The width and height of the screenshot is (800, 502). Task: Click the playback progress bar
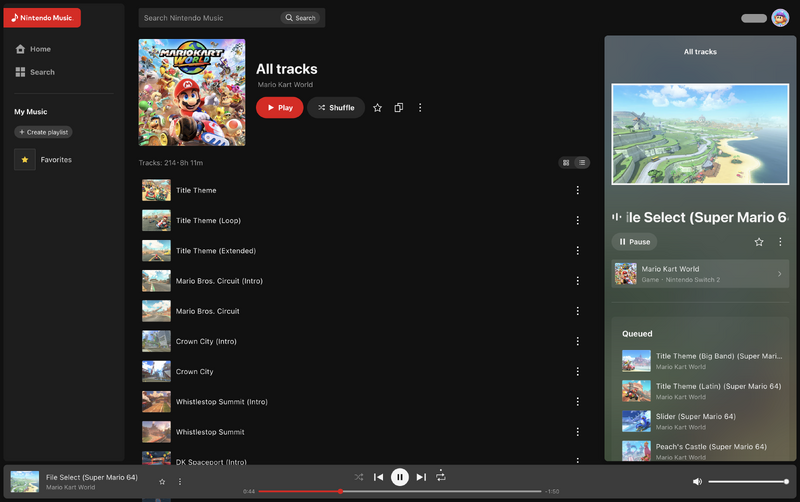tap(399, 491)
